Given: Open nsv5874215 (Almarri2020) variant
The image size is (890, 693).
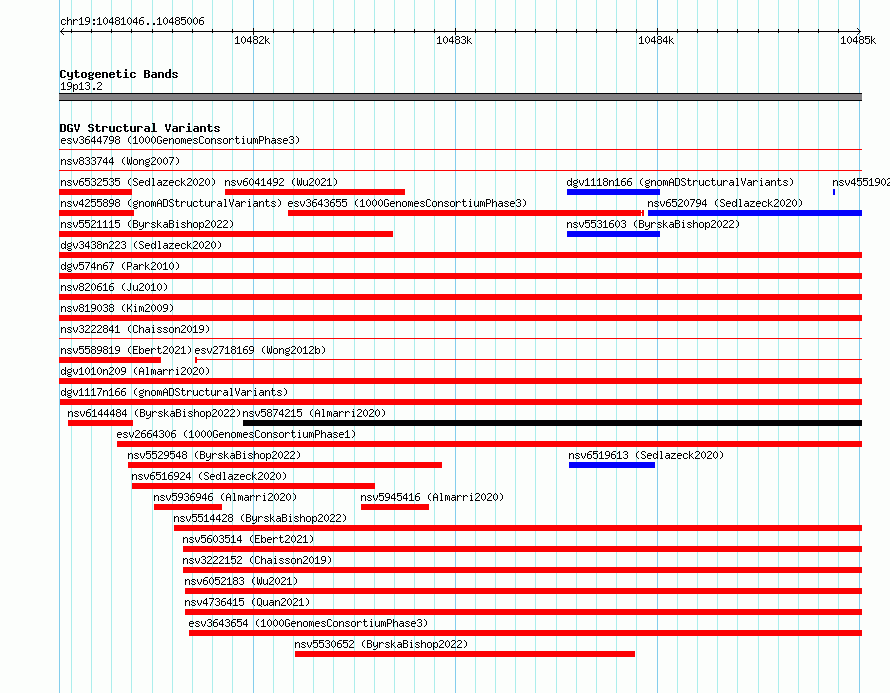Looking at the screenshot, I should tap(314, 413).
